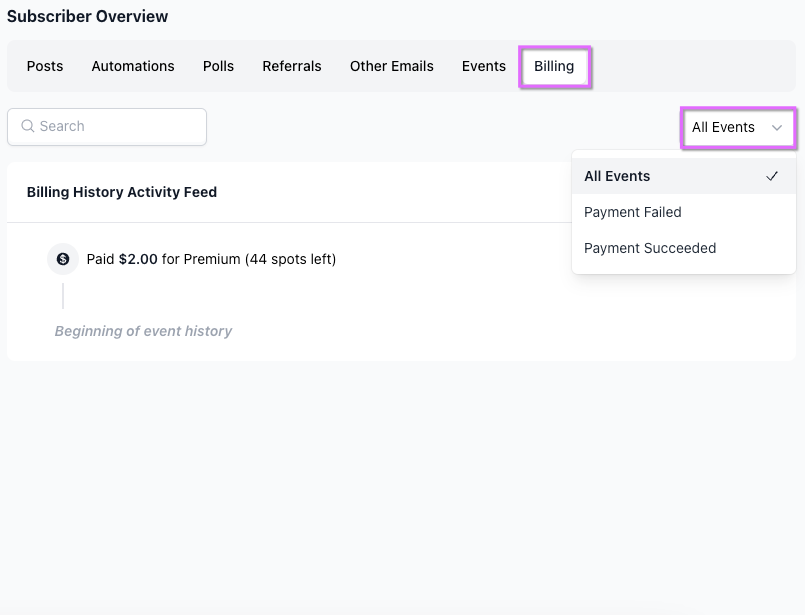Click the Beginning of event history text
This screenshot has height=615, width=805.
[143, 331]
